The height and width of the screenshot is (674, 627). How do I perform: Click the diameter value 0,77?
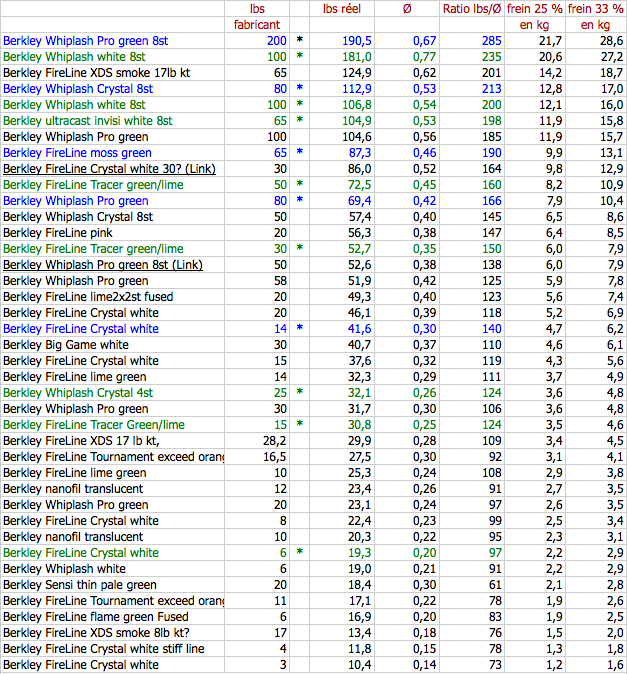[425, 57]
